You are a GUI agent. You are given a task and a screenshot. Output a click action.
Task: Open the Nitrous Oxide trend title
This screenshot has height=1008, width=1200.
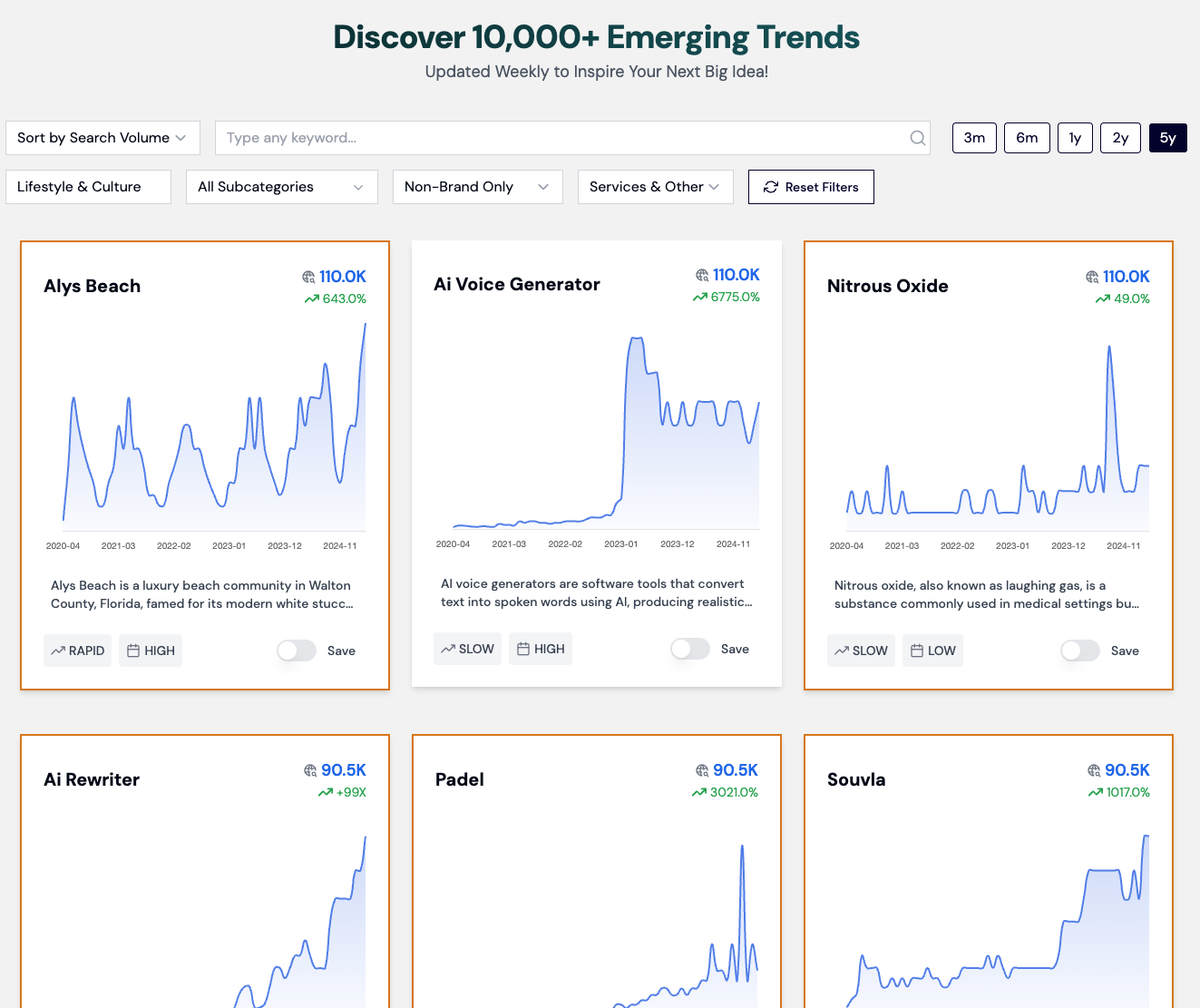point(888,286)
